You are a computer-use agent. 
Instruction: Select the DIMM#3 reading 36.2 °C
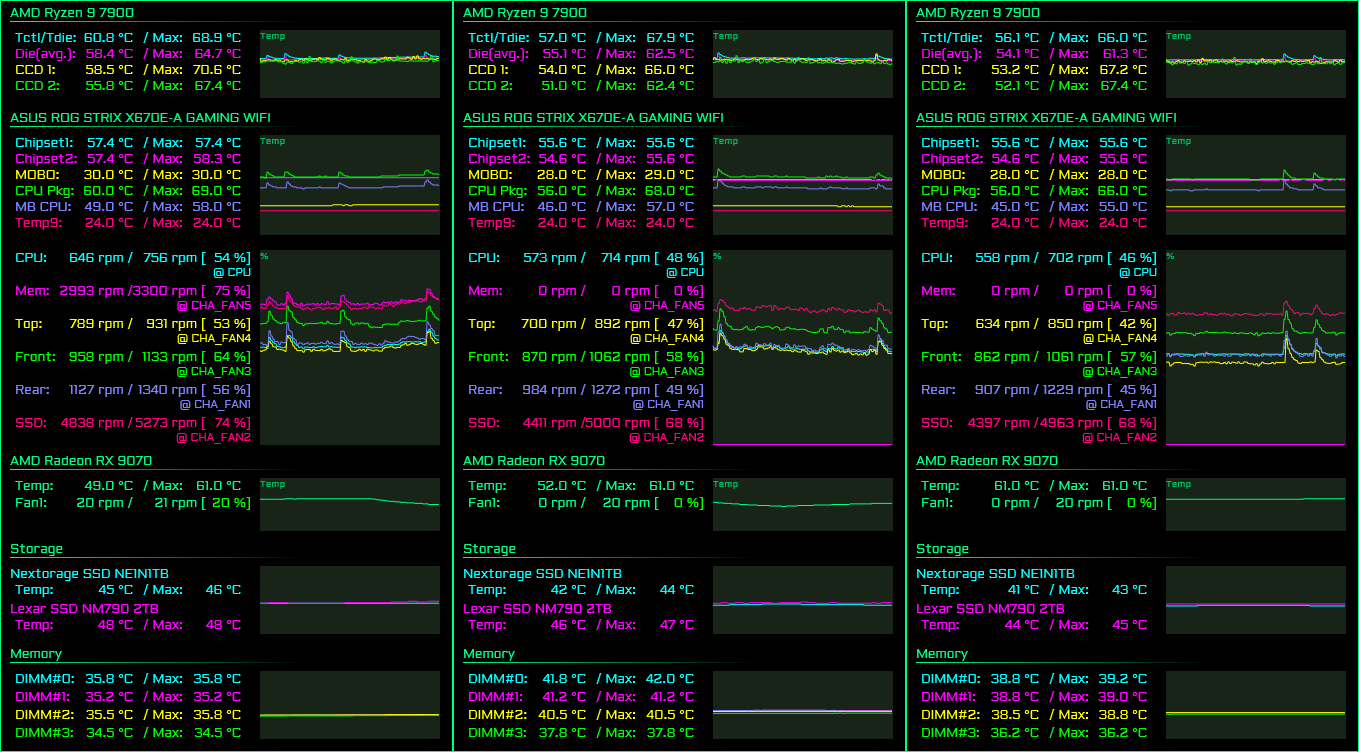coord(1015,733)
